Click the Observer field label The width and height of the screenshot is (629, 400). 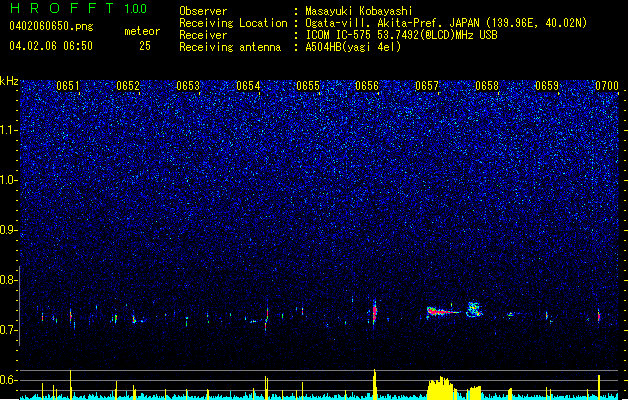tap(203, 11)
